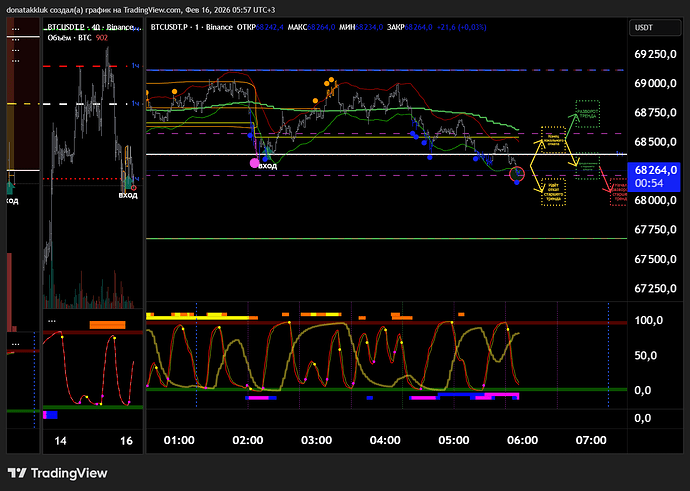Viewport: 690px width, 491px height.
Task: Click the red dotted annotation box
Action: point(621,191)
